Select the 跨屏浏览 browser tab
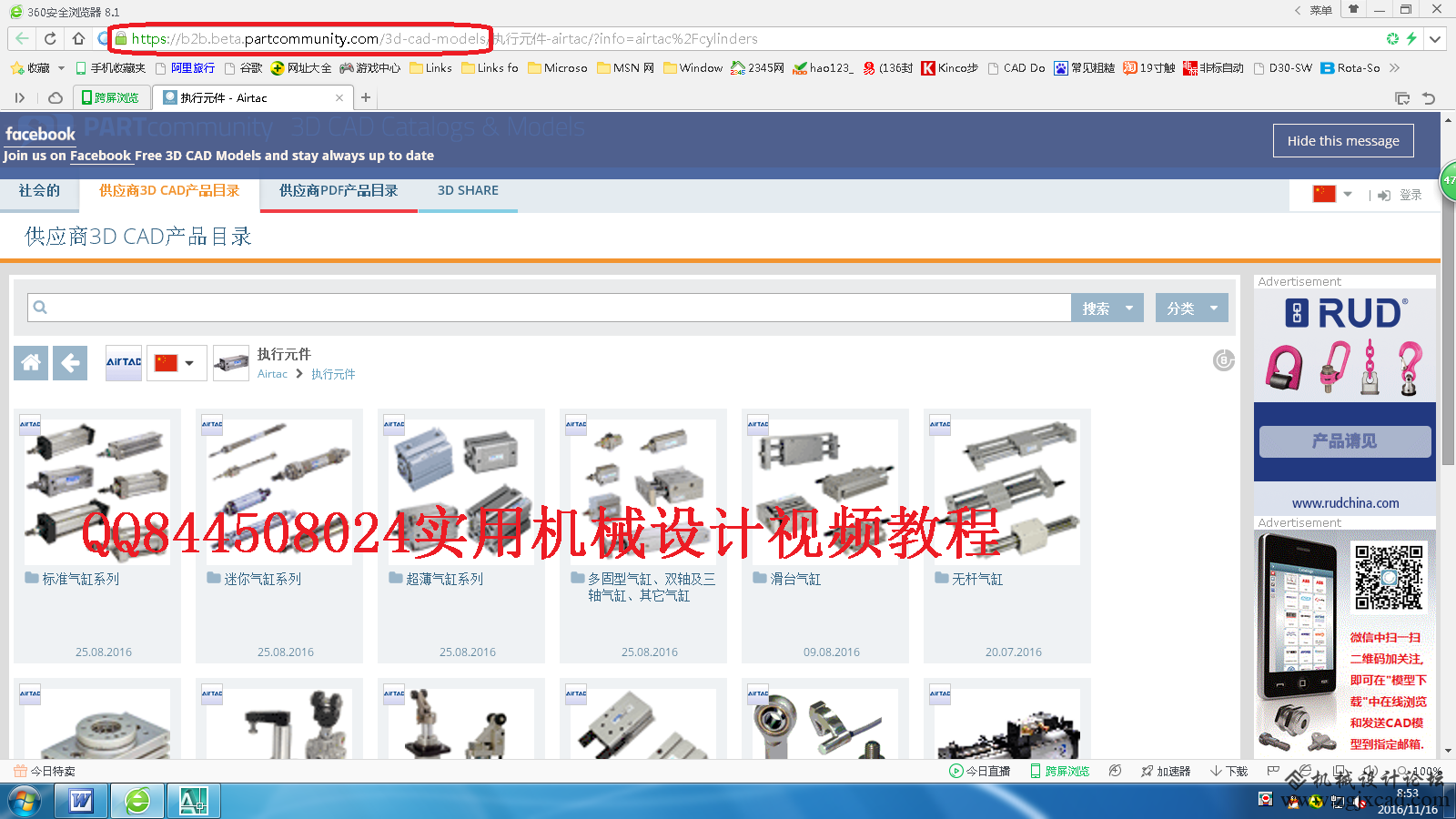 pos(111,97)
